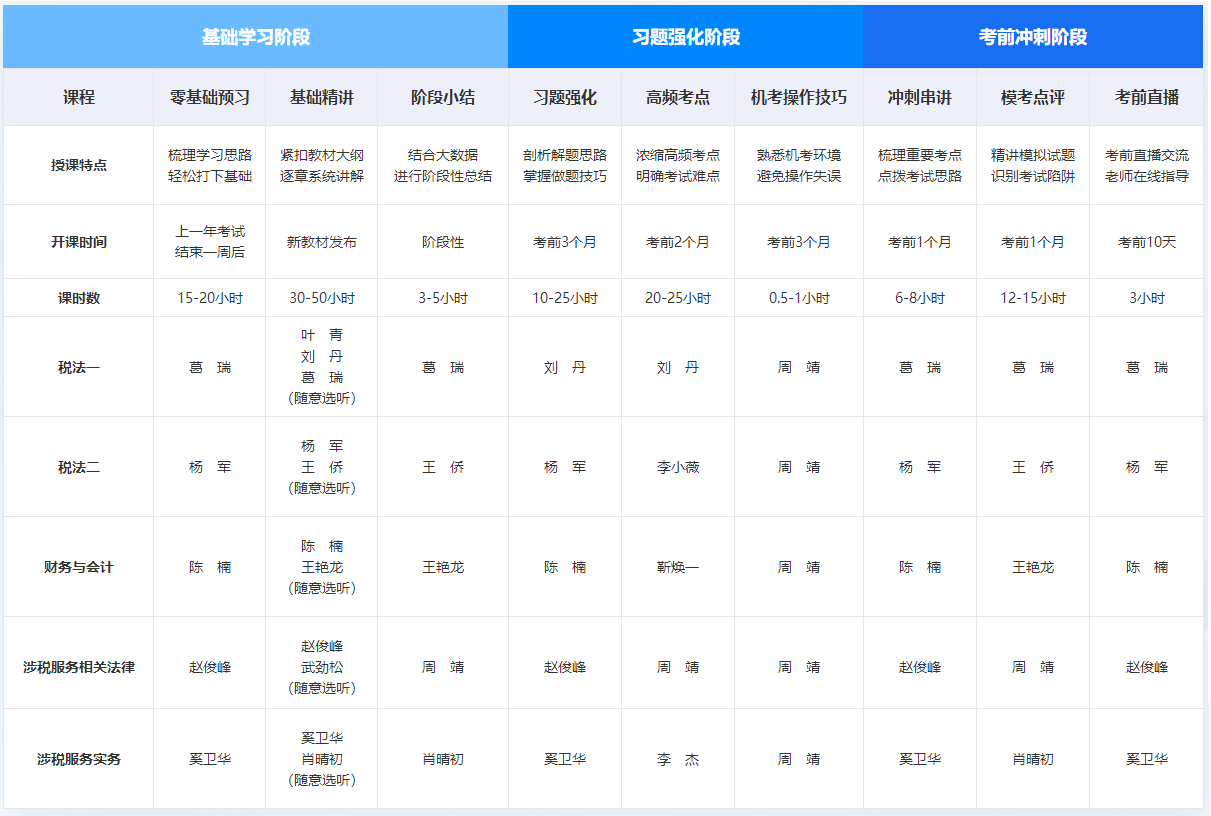Image resolution: width=1211 pixels, height=816 pixels.
Task: Select the 基础精讲 column header
Action: point(322,97)
